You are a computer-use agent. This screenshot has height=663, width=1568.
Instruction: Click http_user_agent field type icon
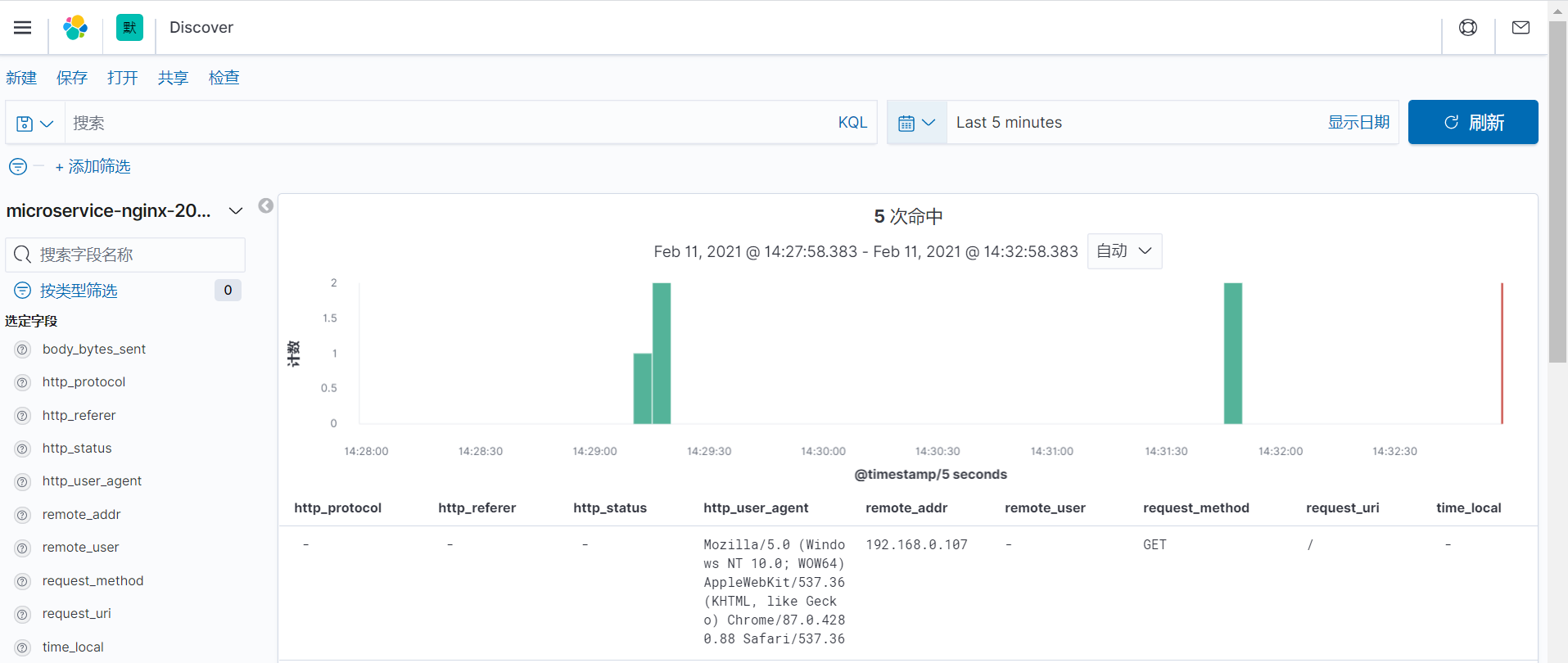(x=23, y=481)
